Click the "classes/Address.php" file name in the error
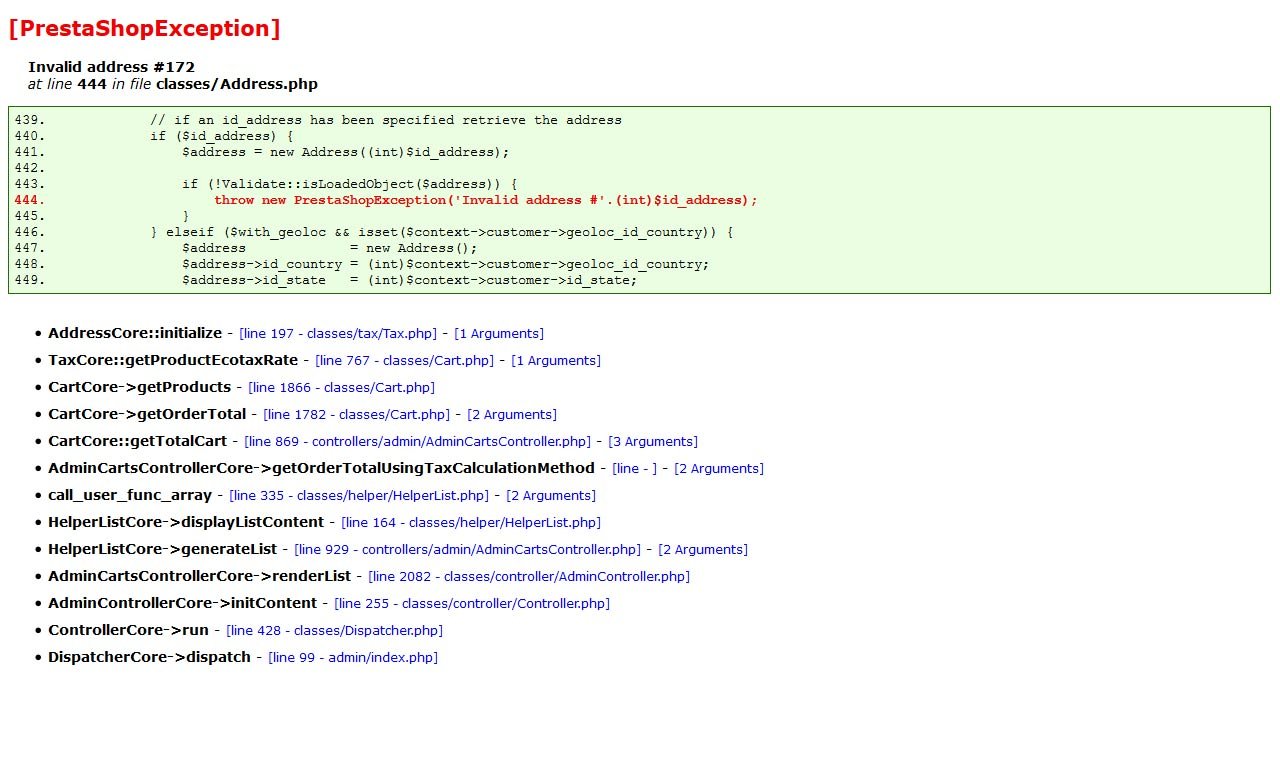The height and width of the screenshot is (761, 1280). coord(237,84)
